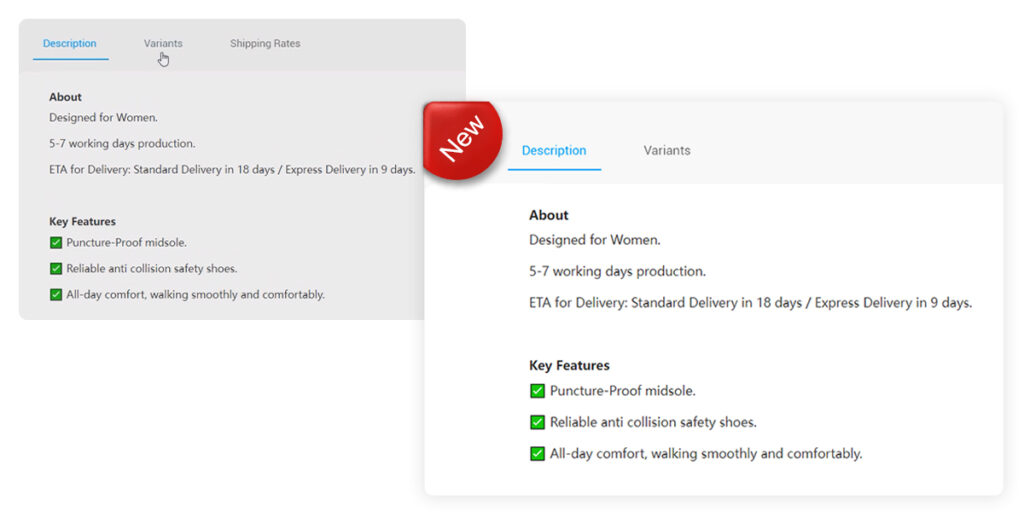Select 'Puncture-Proof midsole.' text in old panel
Screen dimensions: 1024x512
[127, 242]
